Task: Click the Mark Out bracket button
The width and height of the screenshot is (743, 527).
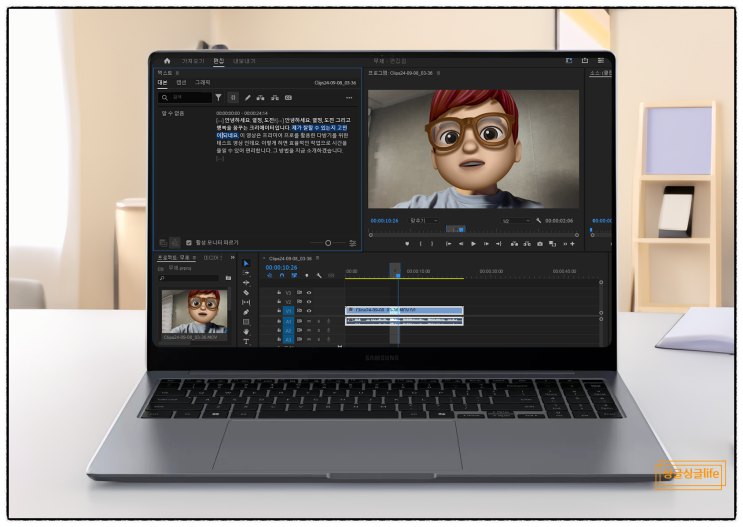Action: coord(432,244)
